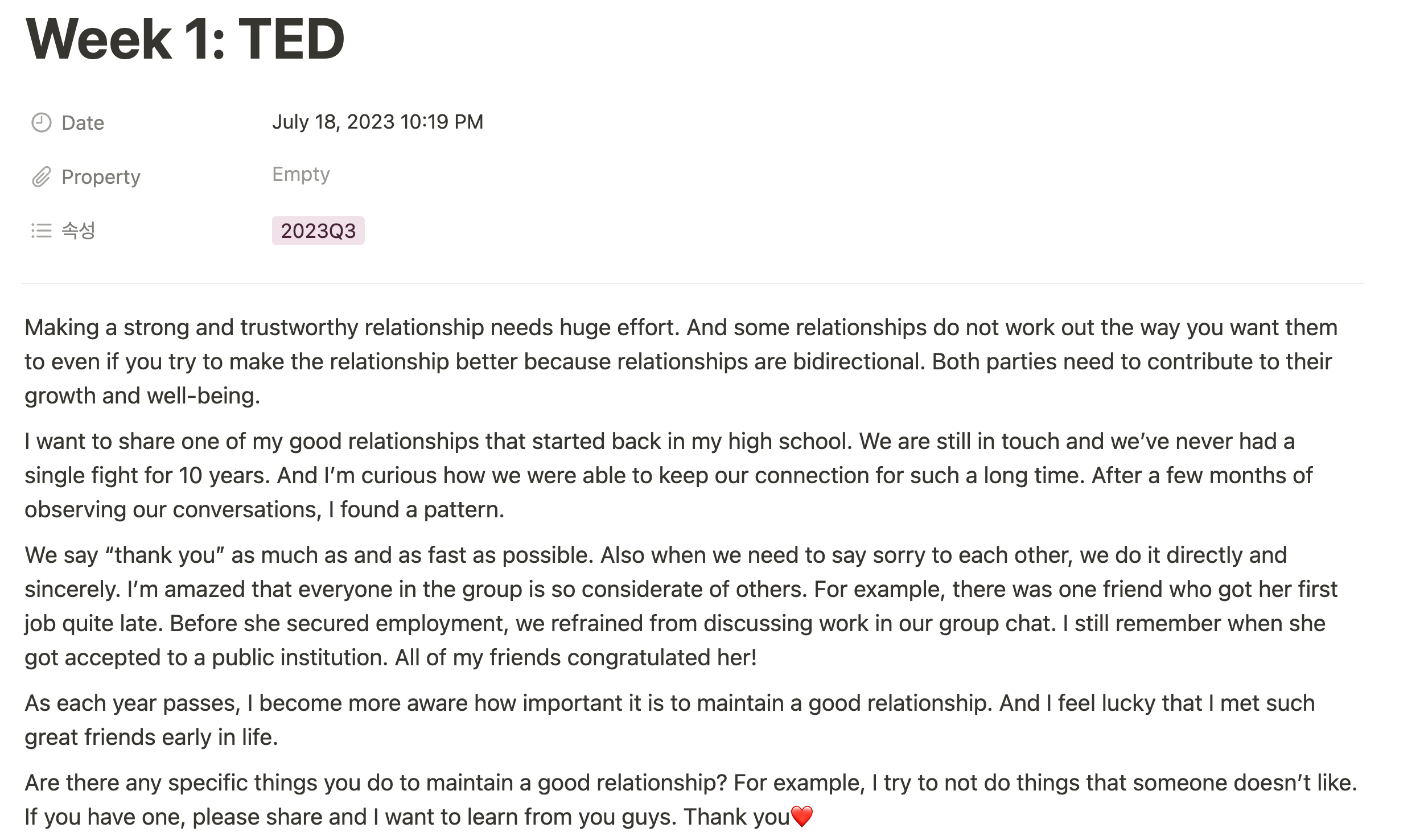Open the Date property label

pyautogui.click(x=83, y=123)
